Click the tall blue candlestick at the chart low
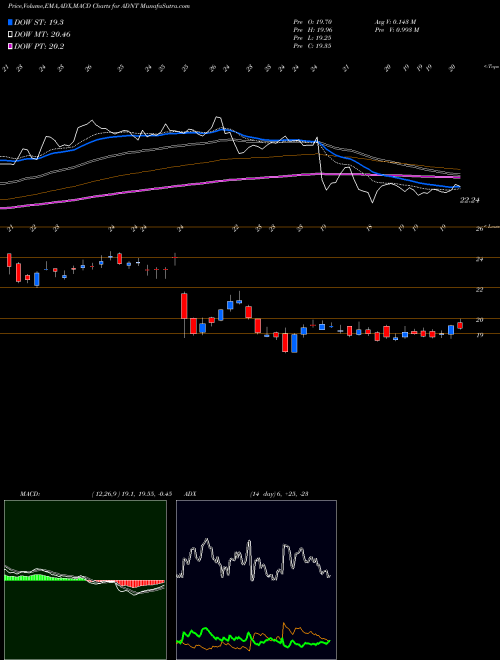The image size is (500, 660). click(x=294, y=343)
